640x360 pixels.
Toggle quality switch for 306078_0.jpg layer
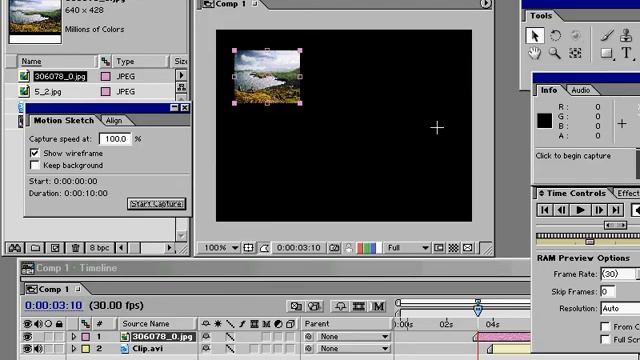coord(230,337)
